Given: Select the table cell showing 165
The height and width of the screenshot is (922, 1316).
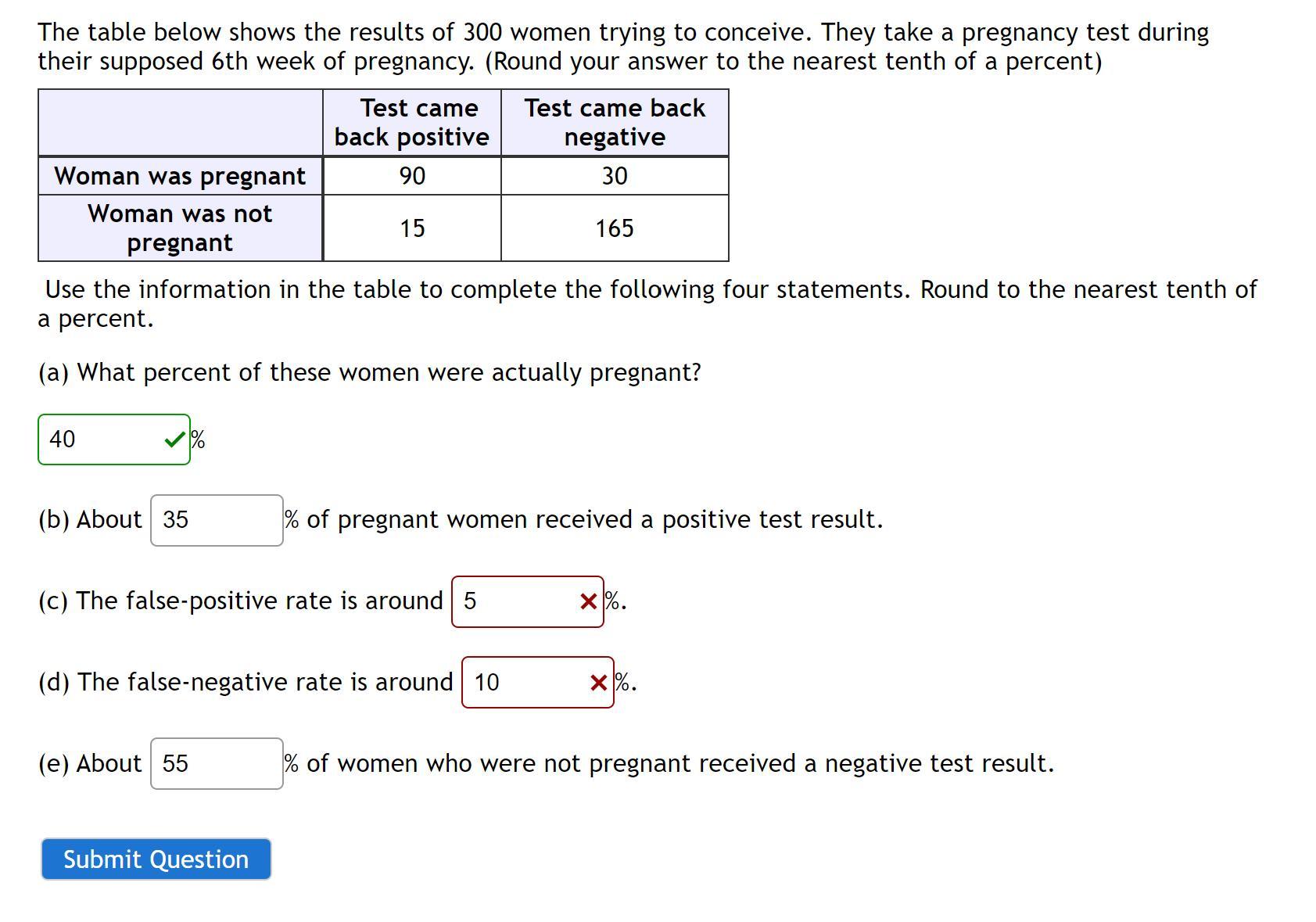Looking at the screenshot, I should tap(615, 228).
